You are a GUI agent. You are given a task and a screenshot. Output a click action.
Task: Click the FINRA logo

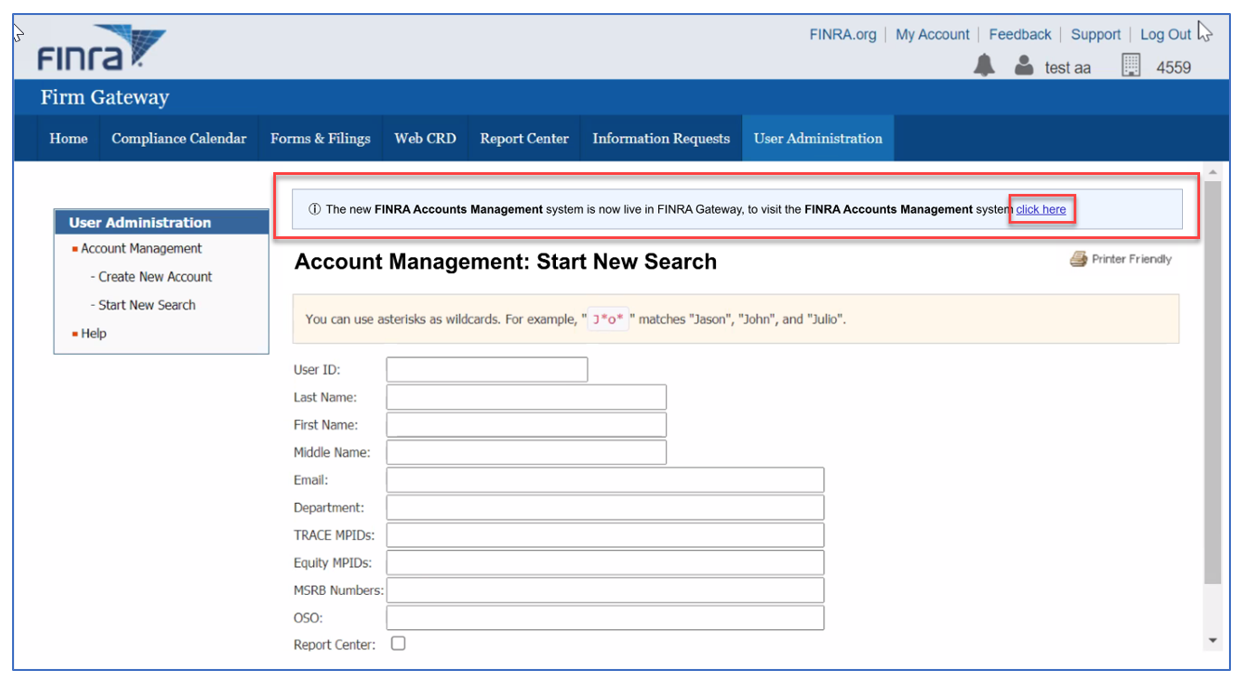click(x=100, y=48)
